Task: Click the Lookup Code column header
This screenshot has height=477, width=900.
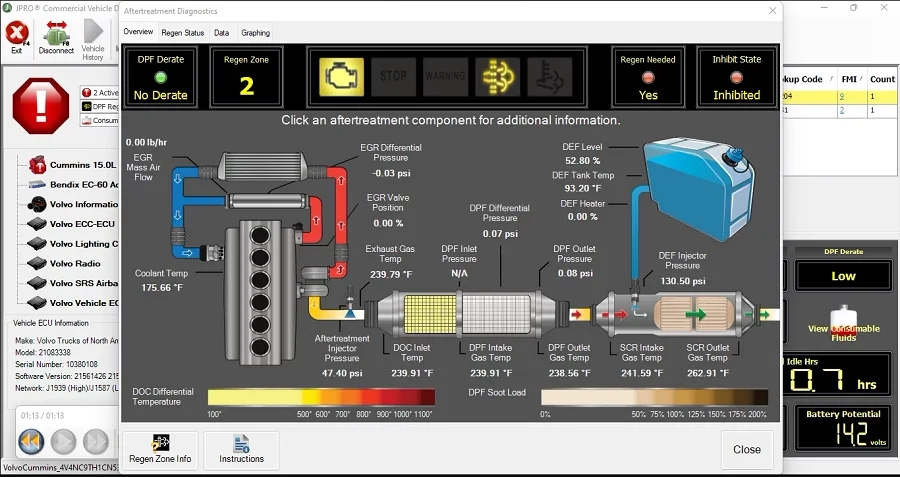Action: click(x=809, y=79)
